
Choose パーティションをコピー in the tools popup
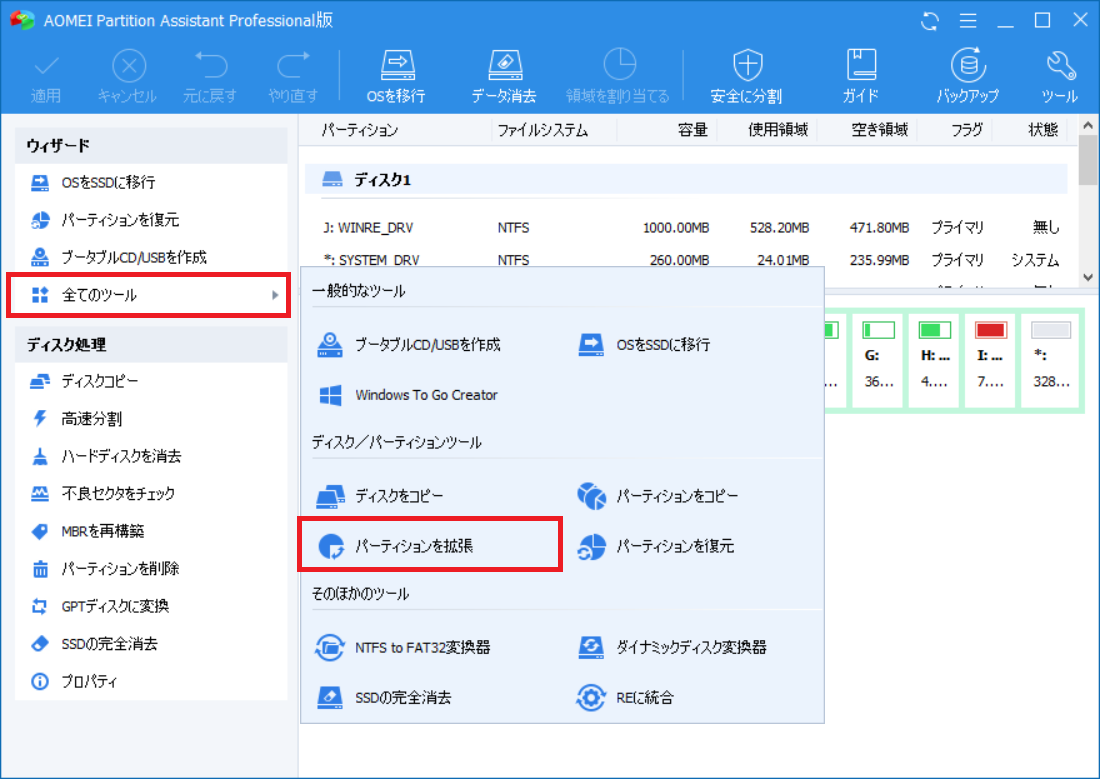(657, 496)
